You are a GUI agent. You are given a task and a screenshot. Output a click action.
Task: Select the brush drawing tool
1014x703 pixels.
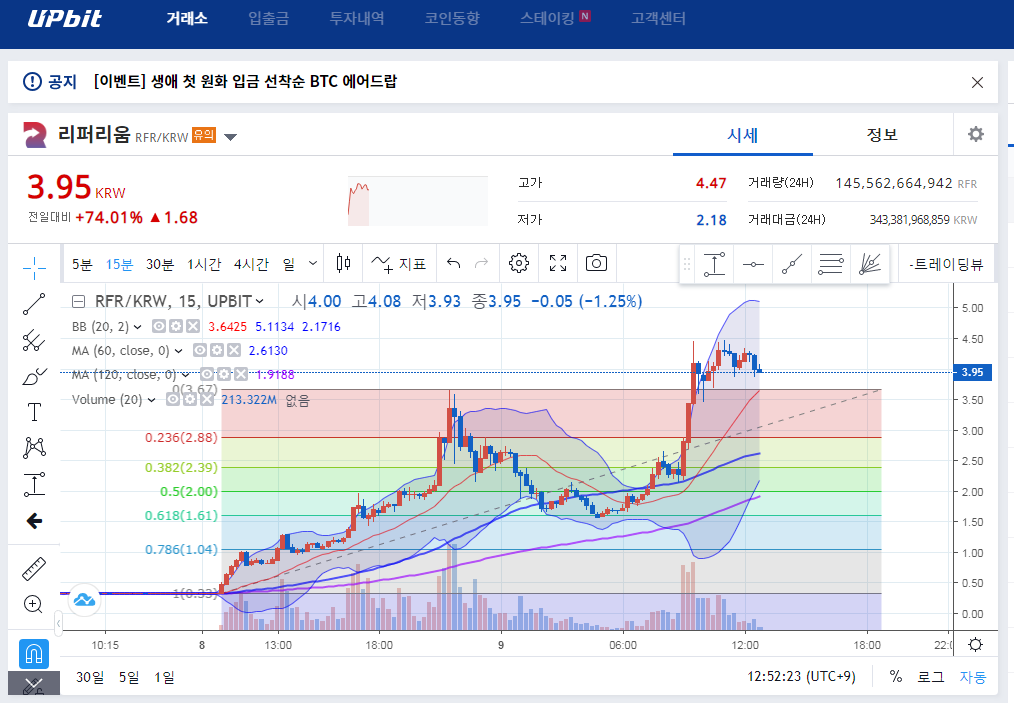[34, 376]
